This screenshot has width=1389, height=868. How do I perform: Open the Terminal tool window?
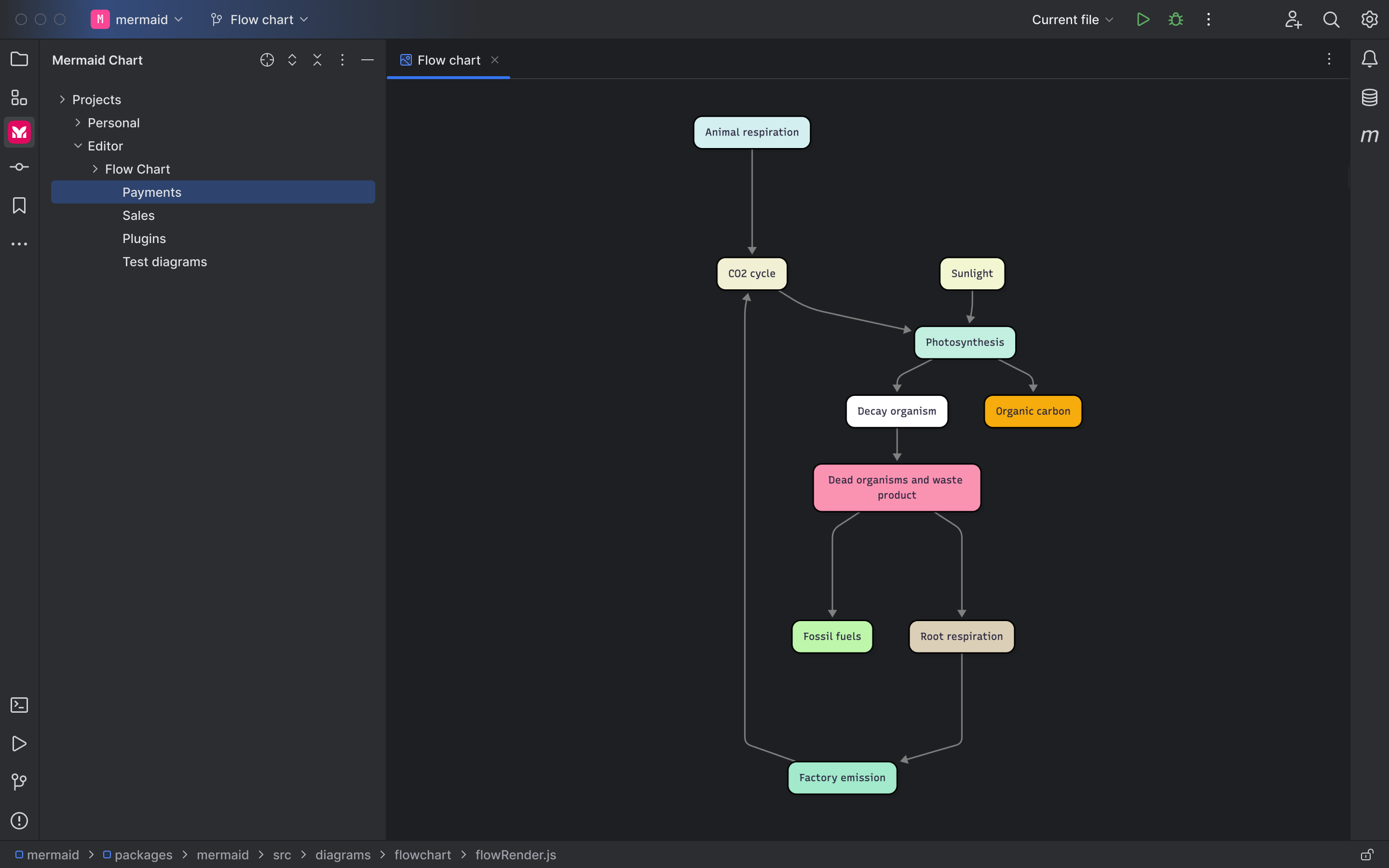pos(19,705)
